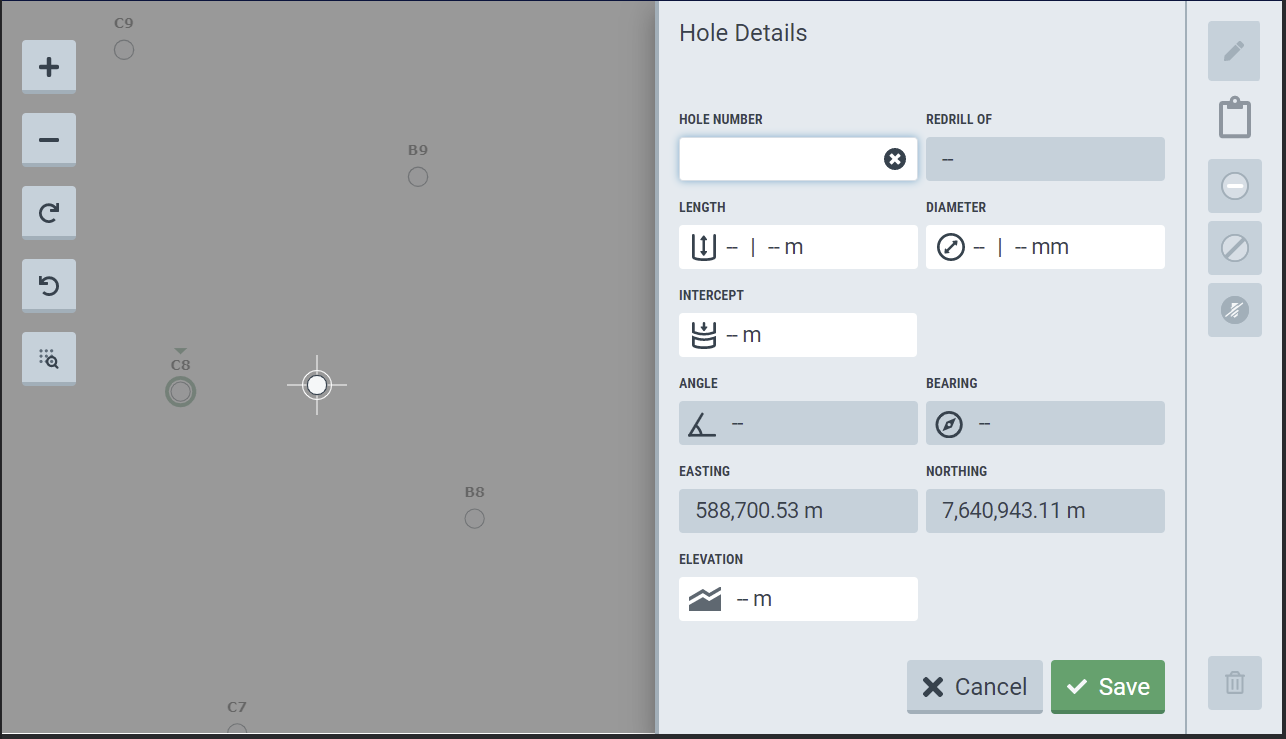Click the C7 hole label

click(236, 707)
